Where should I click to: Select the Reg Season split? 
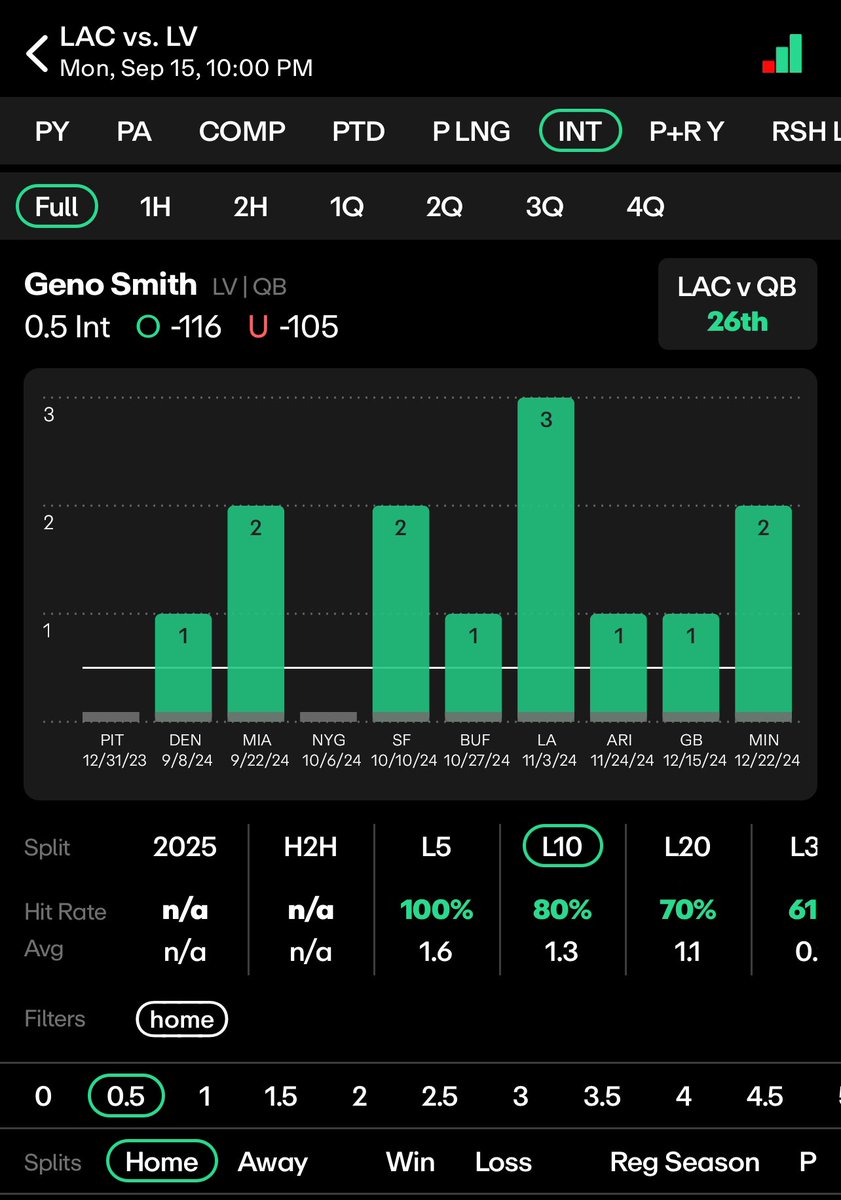pos(685,1162)
